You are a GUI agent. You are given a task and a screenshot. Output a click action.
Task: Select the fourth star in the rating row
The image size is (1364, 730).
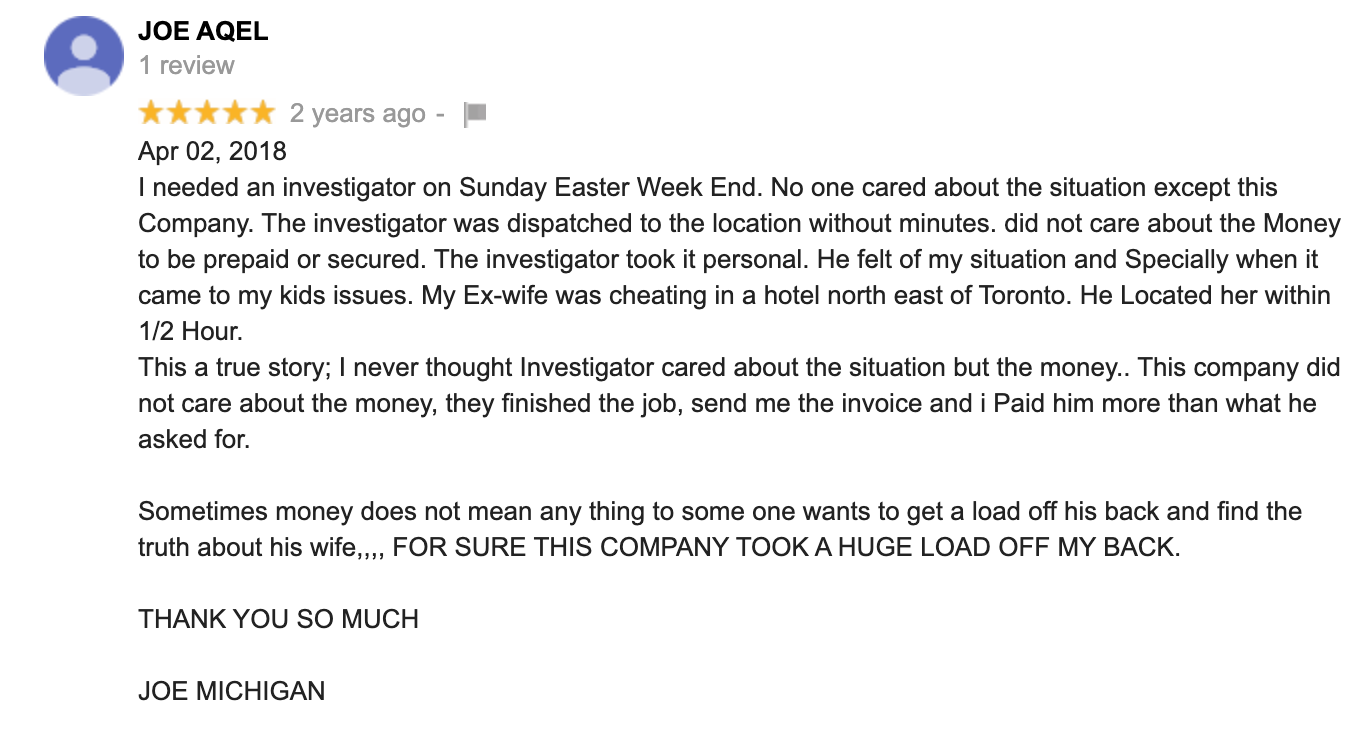pyautogui.click(x=234, y=112)
